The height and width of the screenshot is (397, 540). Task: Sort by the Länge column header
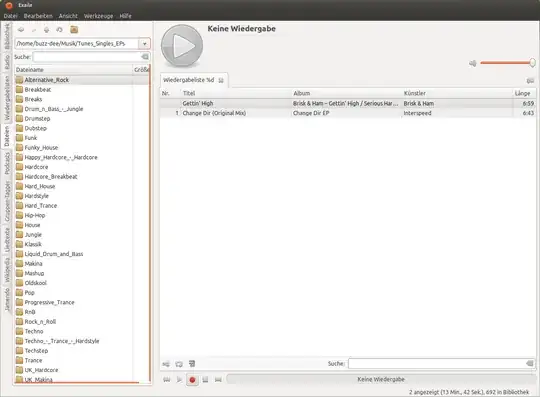pyautogui.click(x=524, y=93)
